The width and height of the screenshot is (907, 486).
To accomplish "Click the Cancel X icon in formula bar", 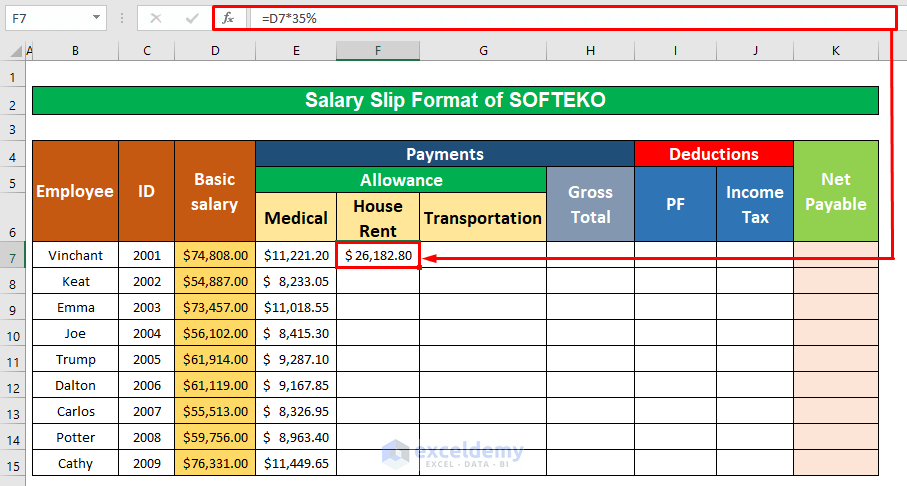I will pyautogui.click(x=156, y=18).
